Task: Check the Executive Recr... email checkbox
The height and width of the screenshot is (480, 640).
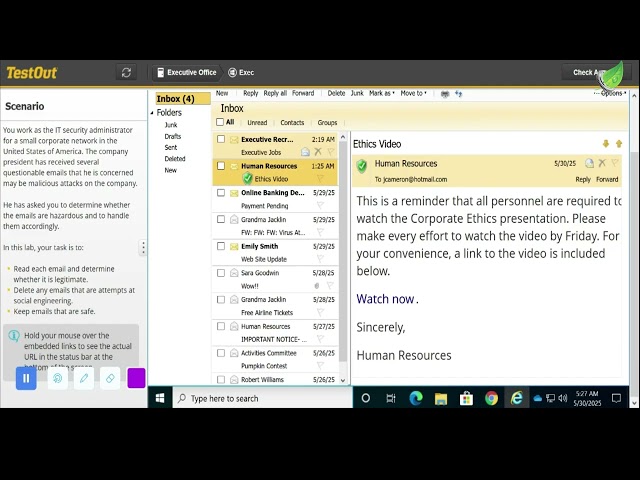Action: pyautogui.click(x=221, y=139)
